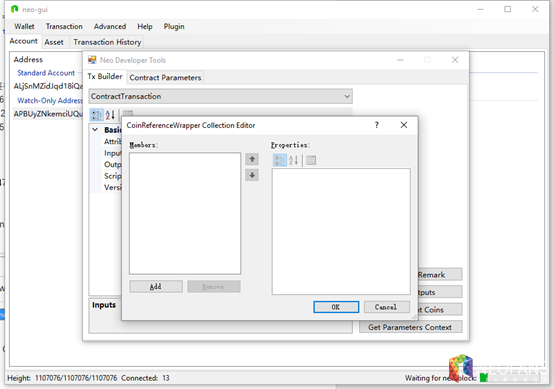Viewport: 554px width, 389px height.
Task: Click Cancel in the Collection Editor
Action: pos(387,307)
